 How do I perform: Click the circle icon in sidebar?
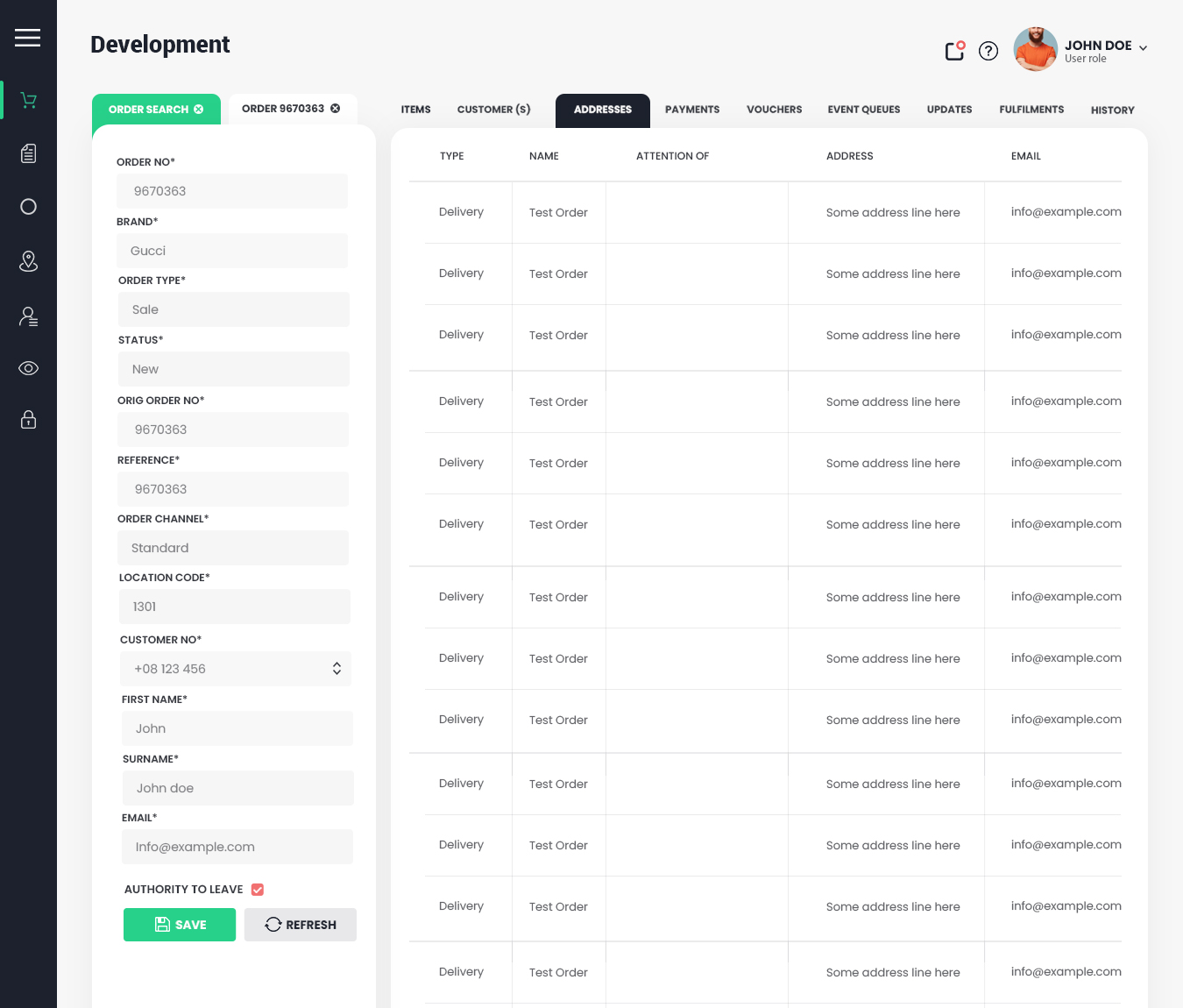29,207
